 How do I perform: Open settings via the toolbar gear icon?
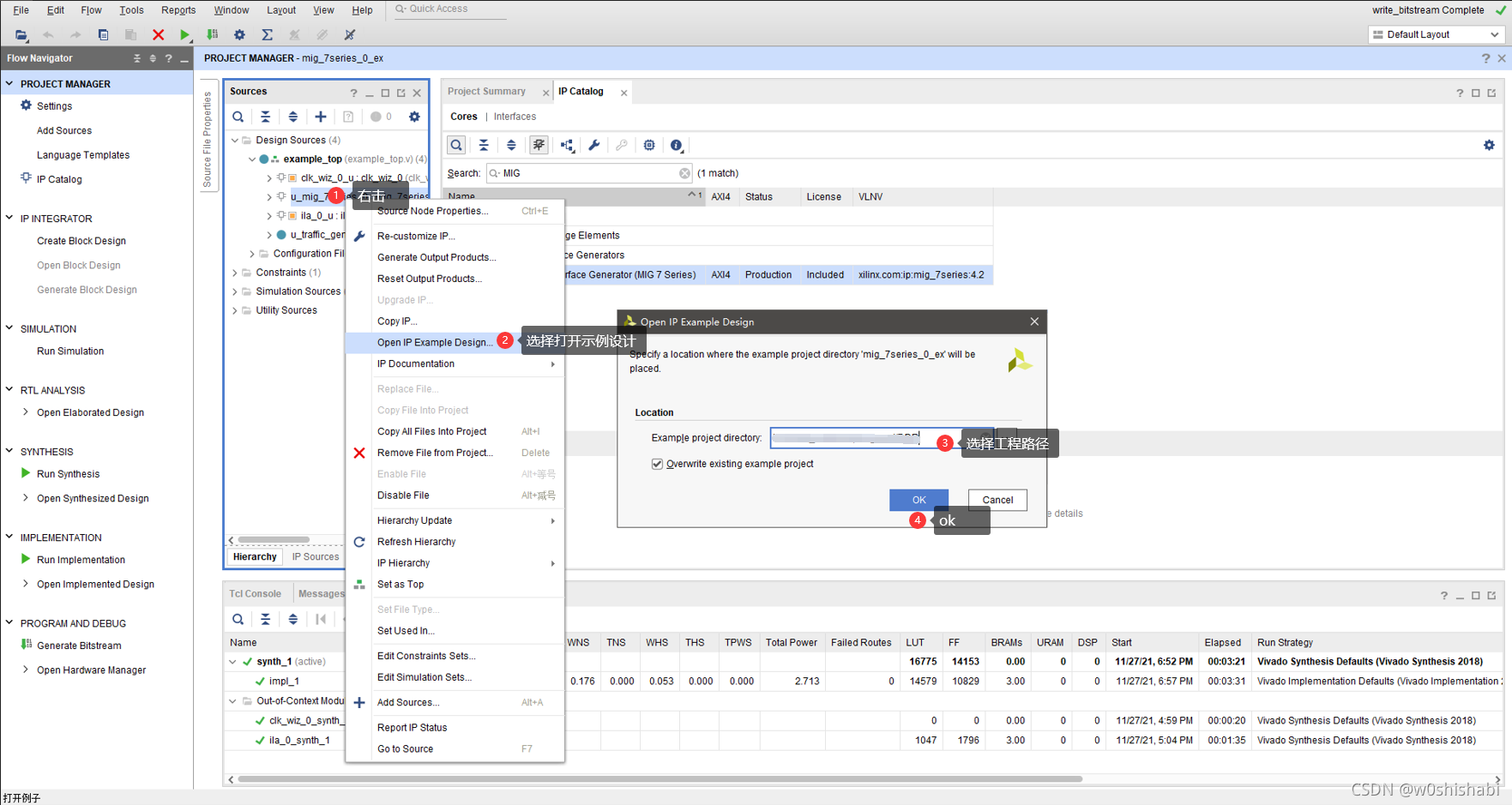[x=239, y=35]
